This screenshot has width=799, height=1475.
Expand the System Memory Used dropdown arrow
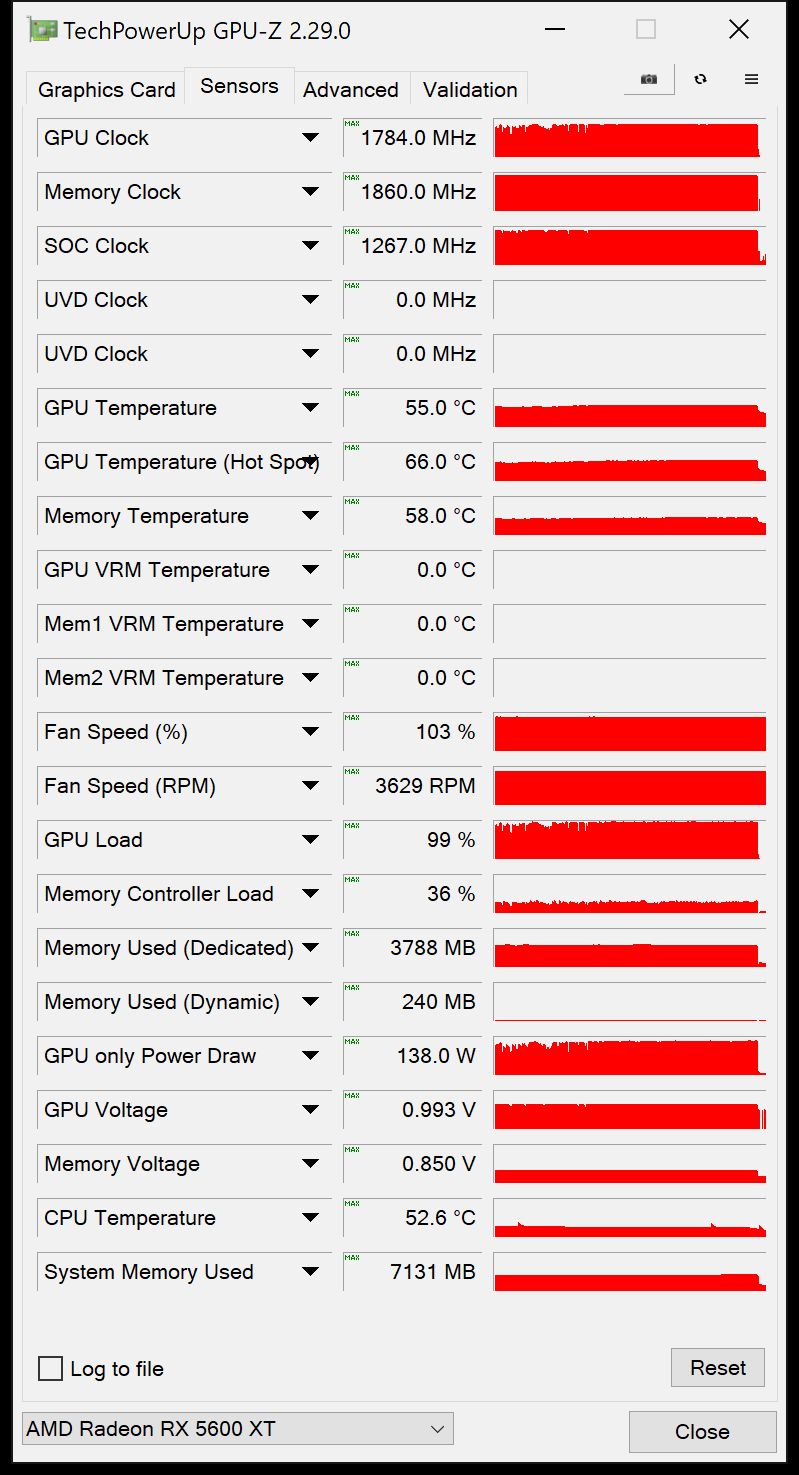(x=310, y=1272)
